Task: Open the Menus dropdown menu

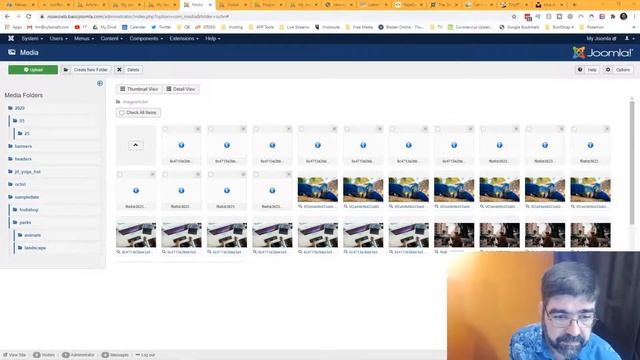Action: [84, 38]
